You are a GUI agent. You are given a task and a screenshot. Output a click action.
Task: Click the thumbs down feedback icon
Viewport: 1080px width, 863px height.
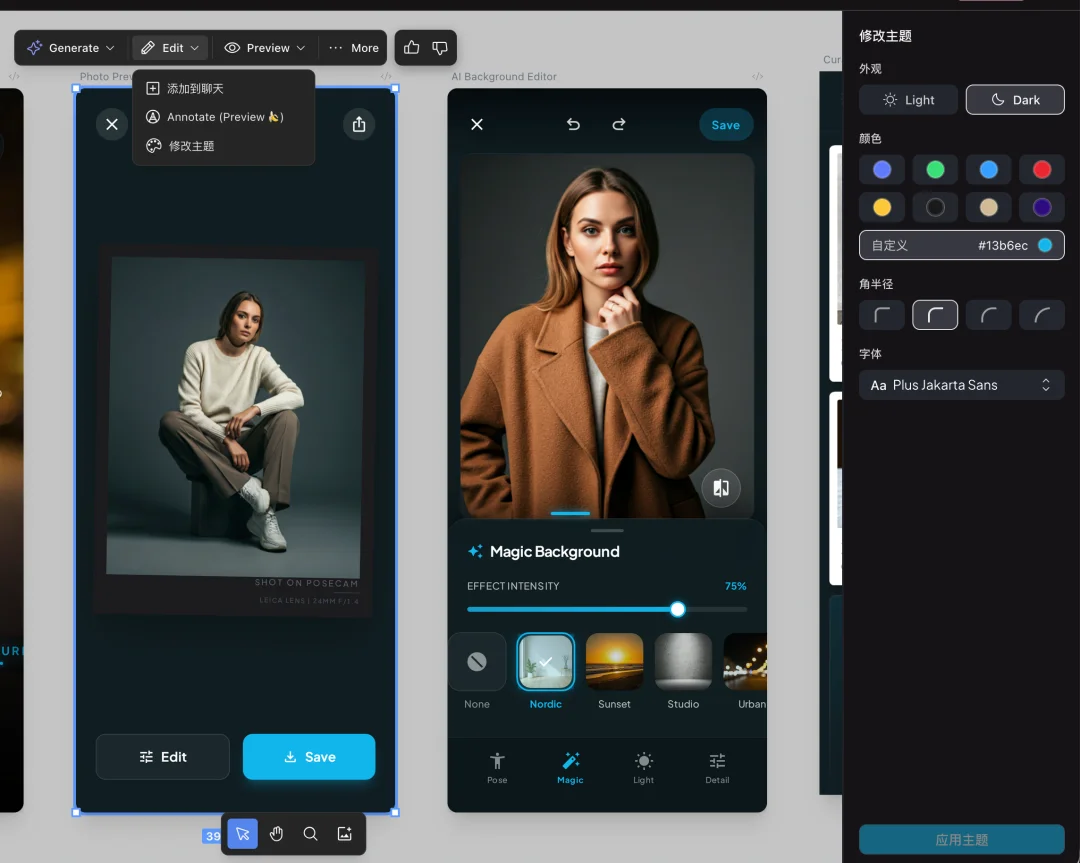tap(440, 48)
